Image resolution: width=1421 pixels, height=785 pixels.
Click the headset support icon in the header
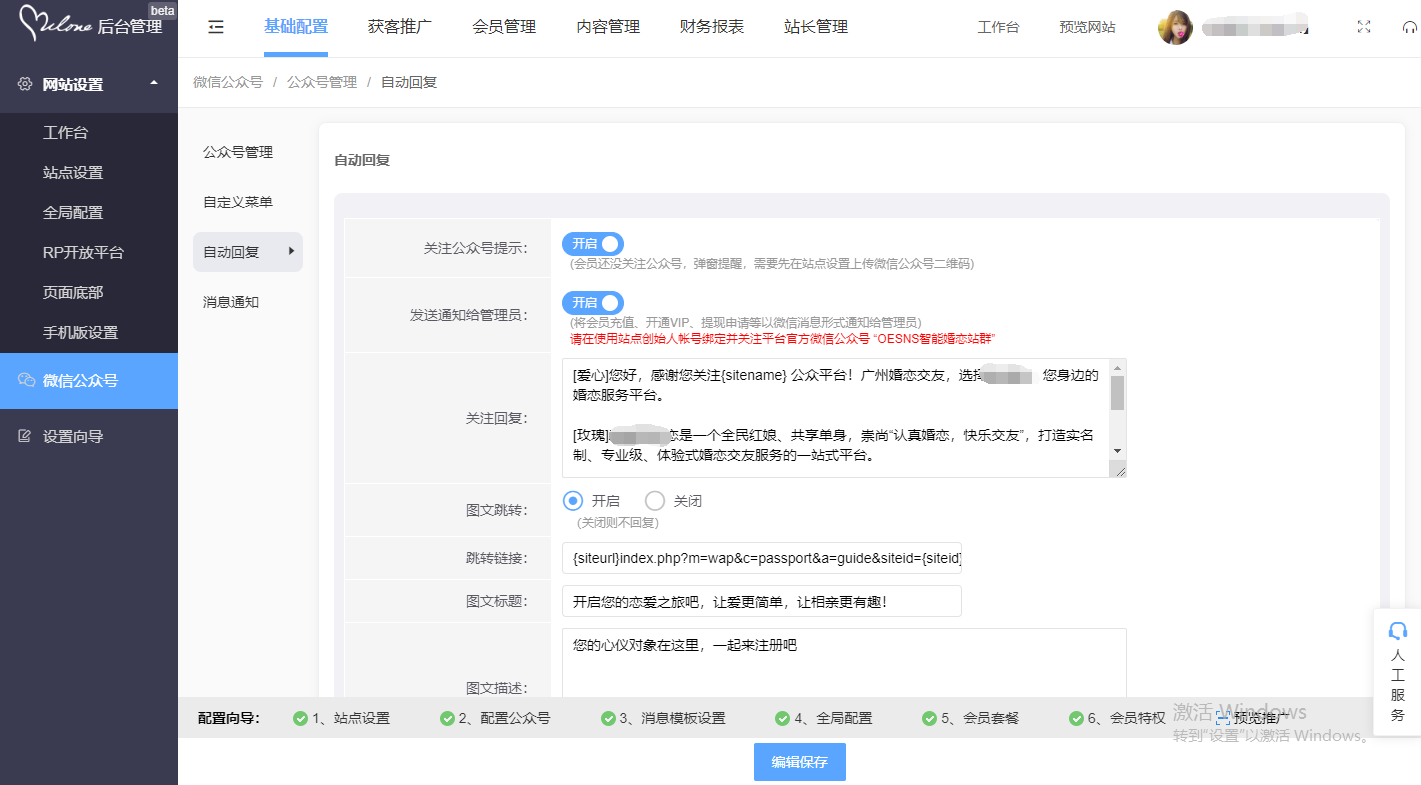point(1410,27)
